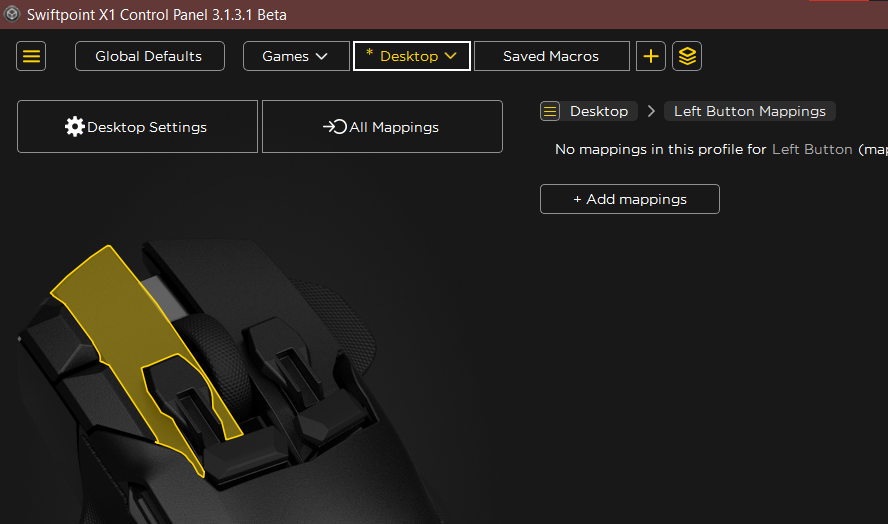Click the Swiftpoint logo in title bar
Image resolution: width=888 pixels, height=524 pixels.
11,14
